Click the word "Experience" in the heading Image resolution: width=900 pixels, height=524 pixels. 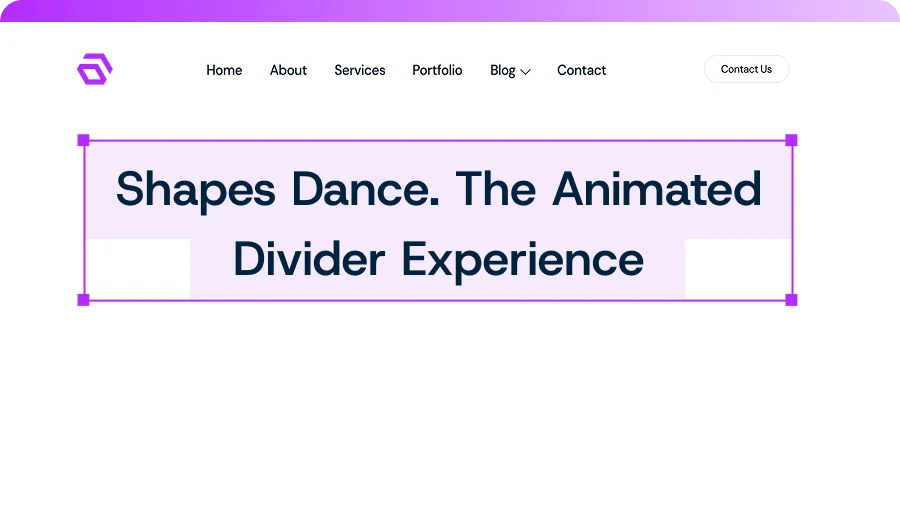coord(523,260)
